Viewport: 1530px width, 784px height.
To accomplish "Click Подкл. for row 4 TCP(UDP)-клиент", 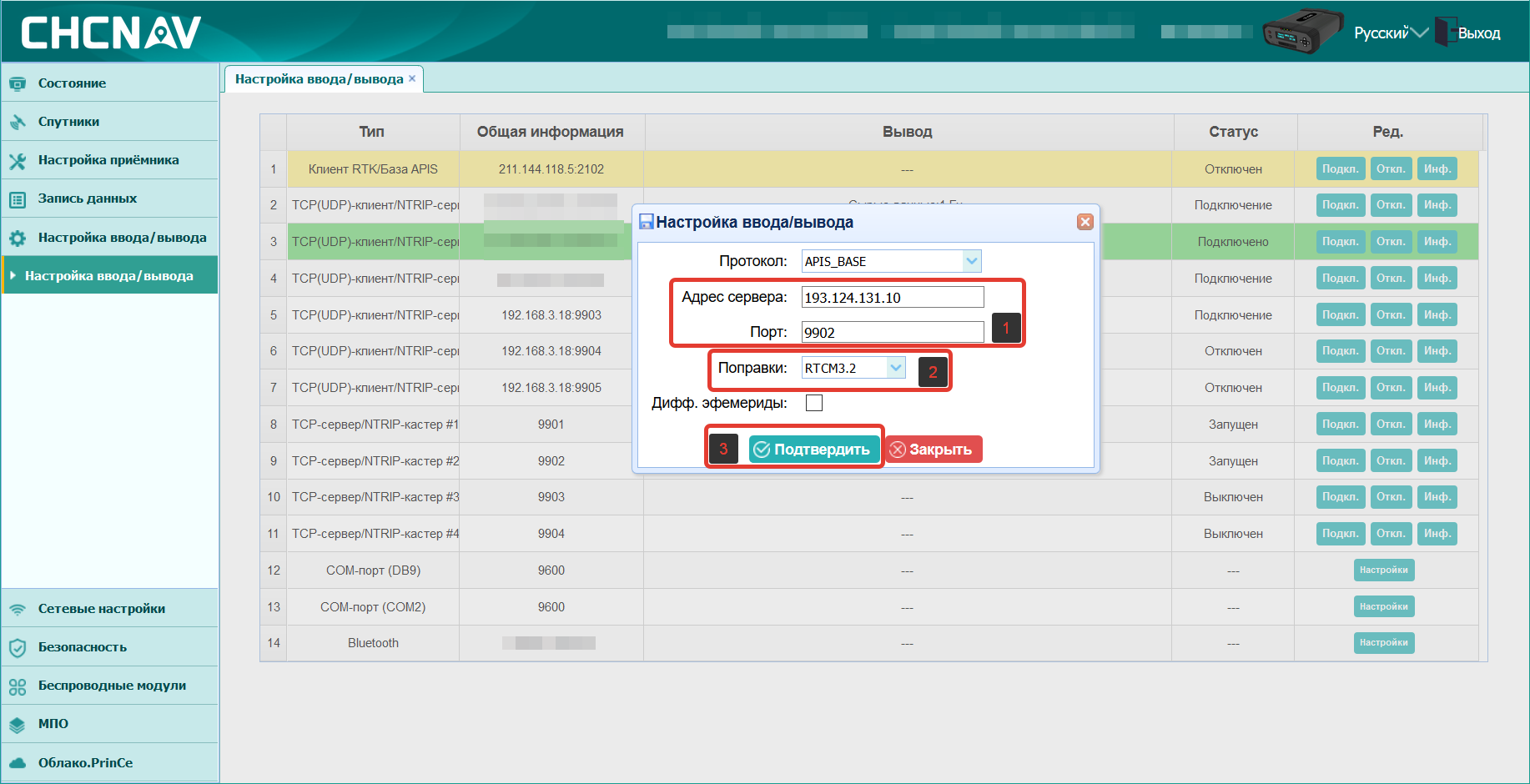I will [x=1341, y=279].
